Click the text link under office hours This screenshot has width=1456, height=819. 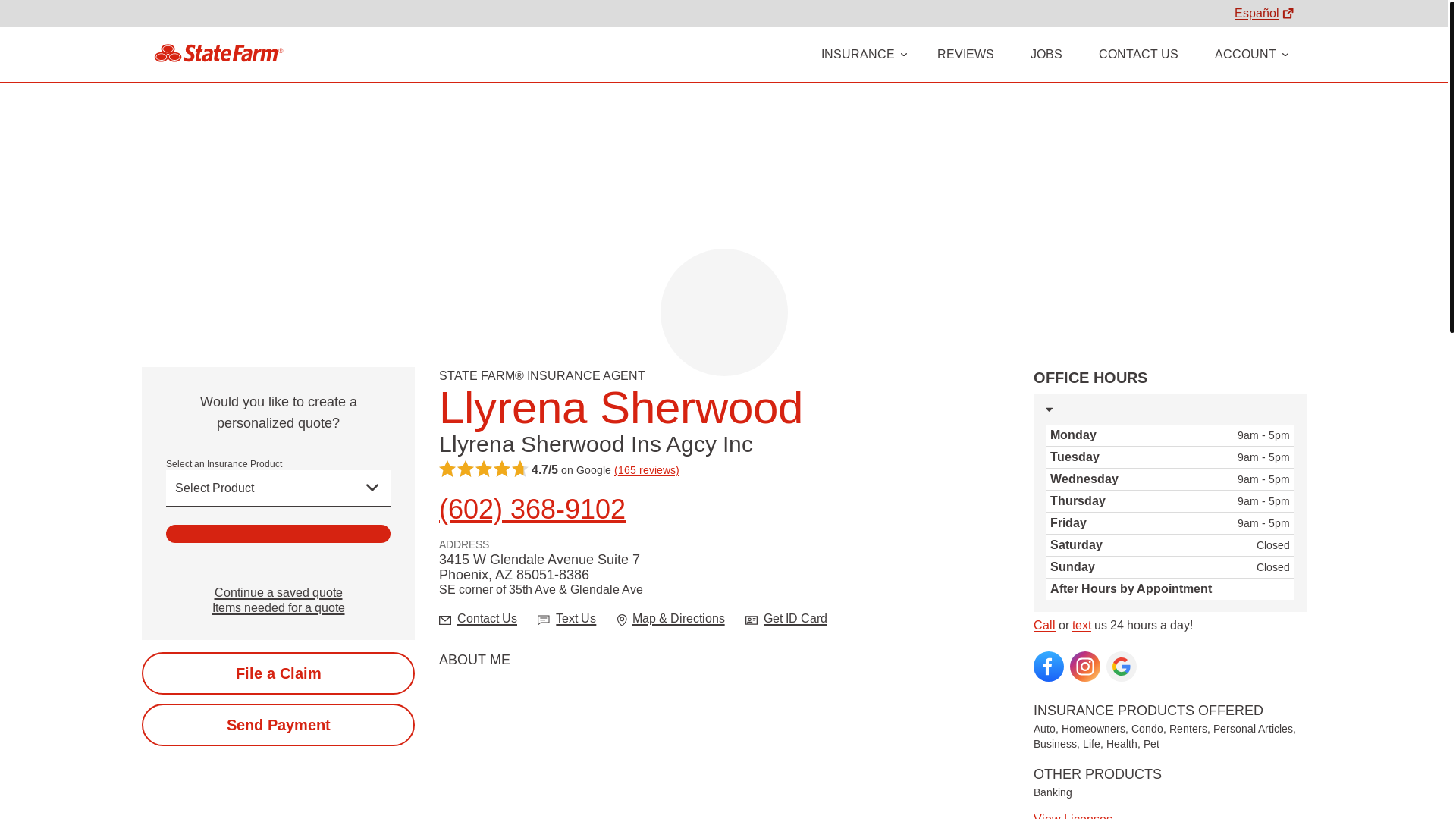point(1081,626)
